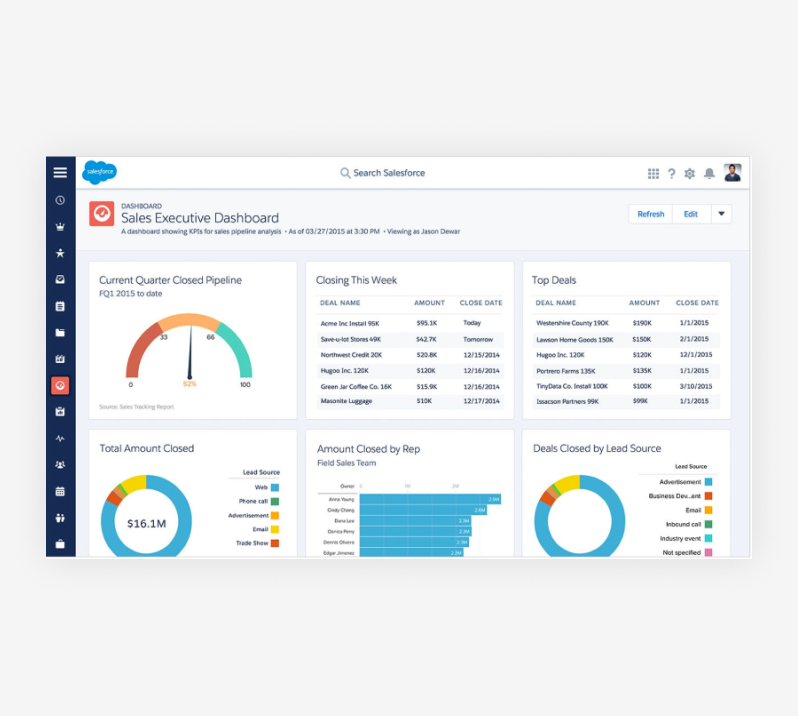798x716 pixels.
Task: Click the $16.1M donut chart center
Action: [147, 524]
